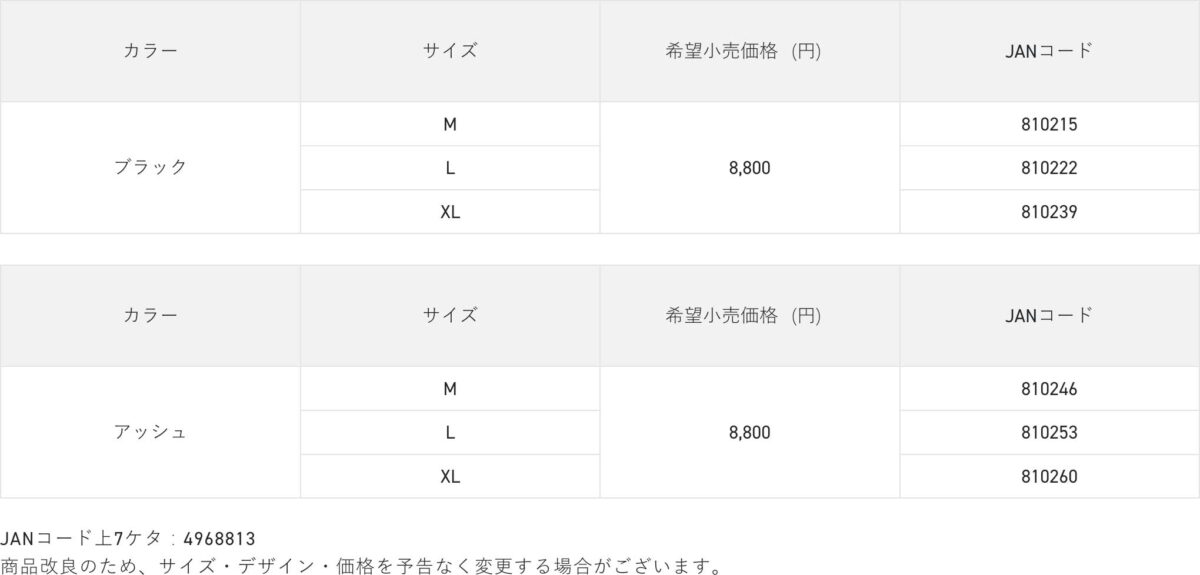Click the L size cell for アッシュ
The image size is (1200, 575).
point(450,433)
